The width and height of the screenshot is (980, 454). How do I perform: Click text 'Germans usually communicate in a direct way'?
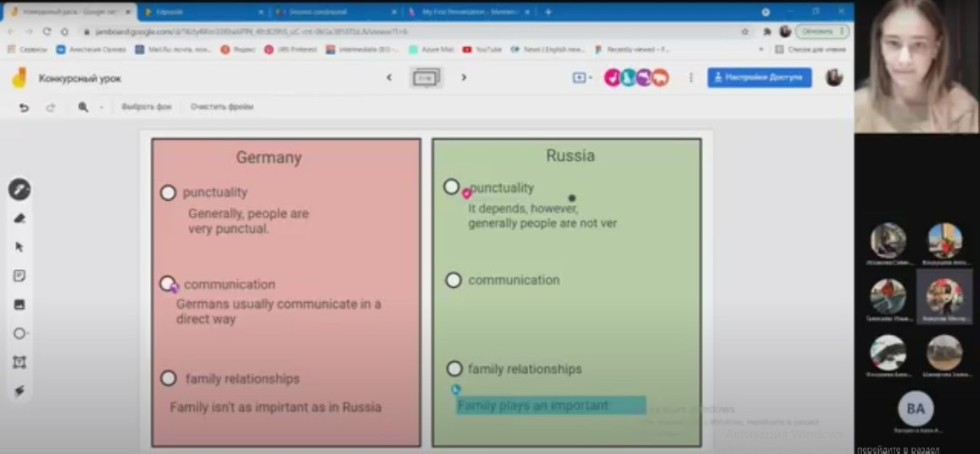pyautogui.click(x=279, y=311)
